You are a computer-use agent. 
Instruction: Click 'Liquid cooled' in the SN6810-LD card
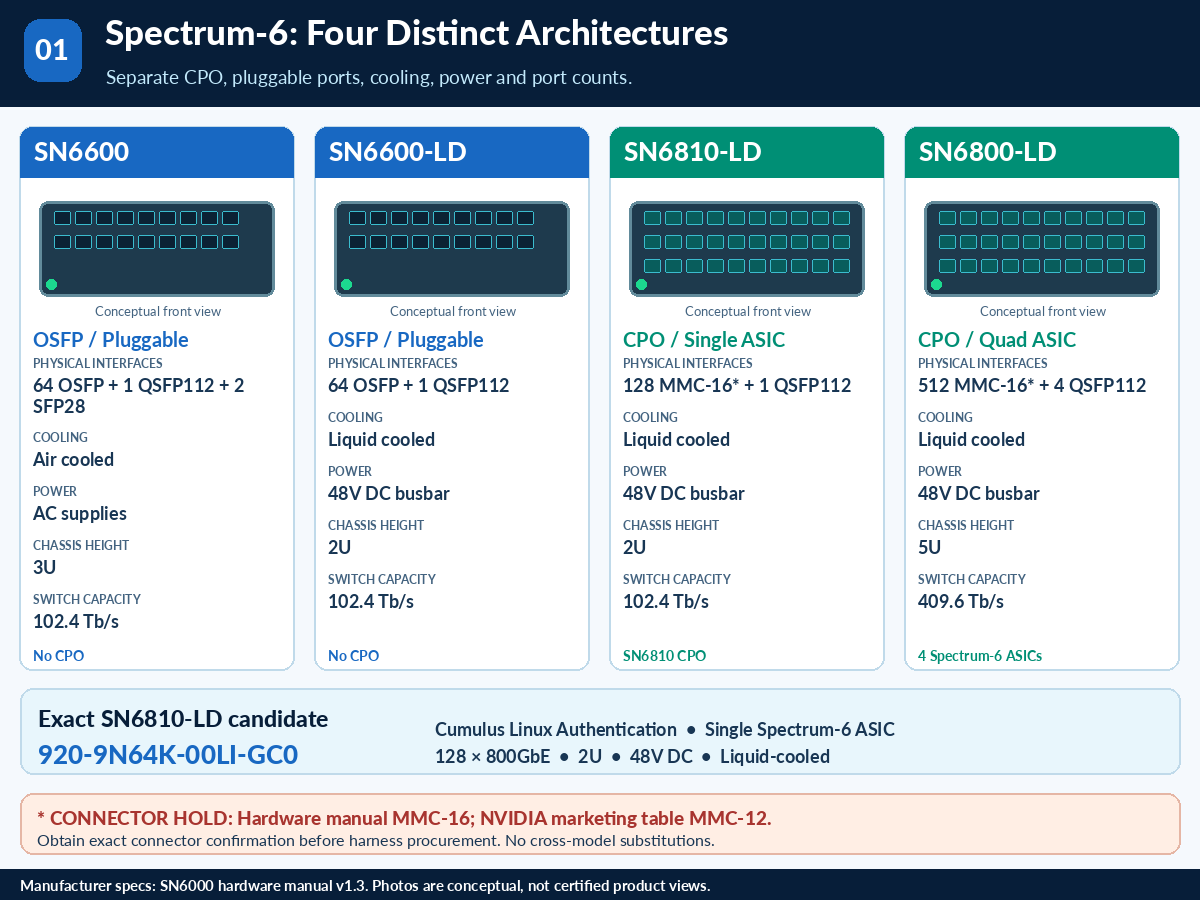click(x=677, y=440)
